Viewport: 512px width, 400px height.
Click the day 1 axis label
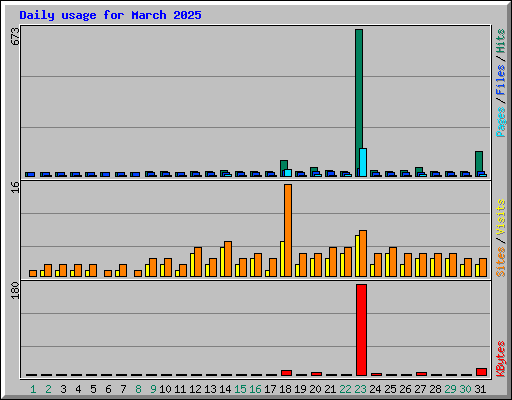[33, 389]
